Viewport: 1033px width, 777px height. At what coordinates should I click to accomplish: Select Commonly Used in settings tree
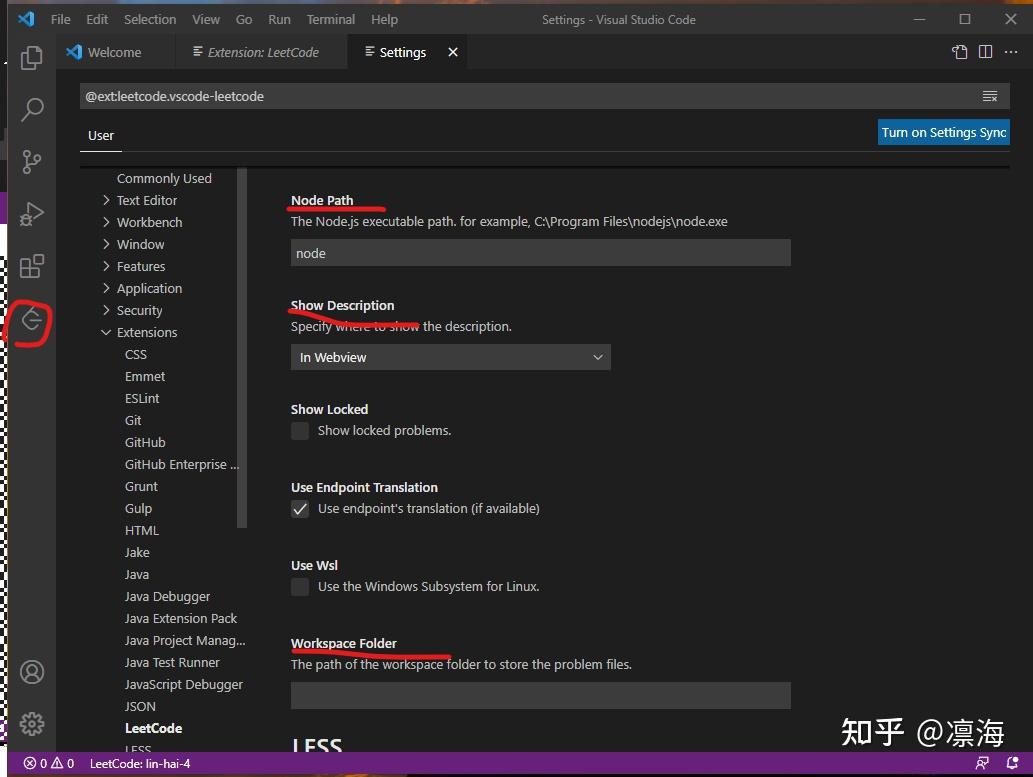pos(164,179)
